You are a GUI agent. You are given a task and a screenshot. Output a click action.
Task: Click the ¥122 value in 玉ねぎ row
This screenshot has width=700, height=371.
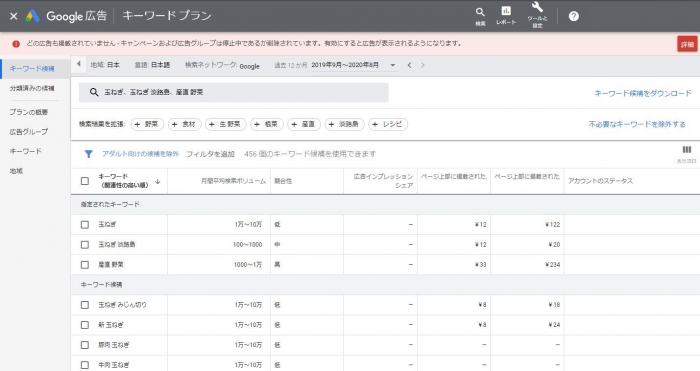pos(552,225)
